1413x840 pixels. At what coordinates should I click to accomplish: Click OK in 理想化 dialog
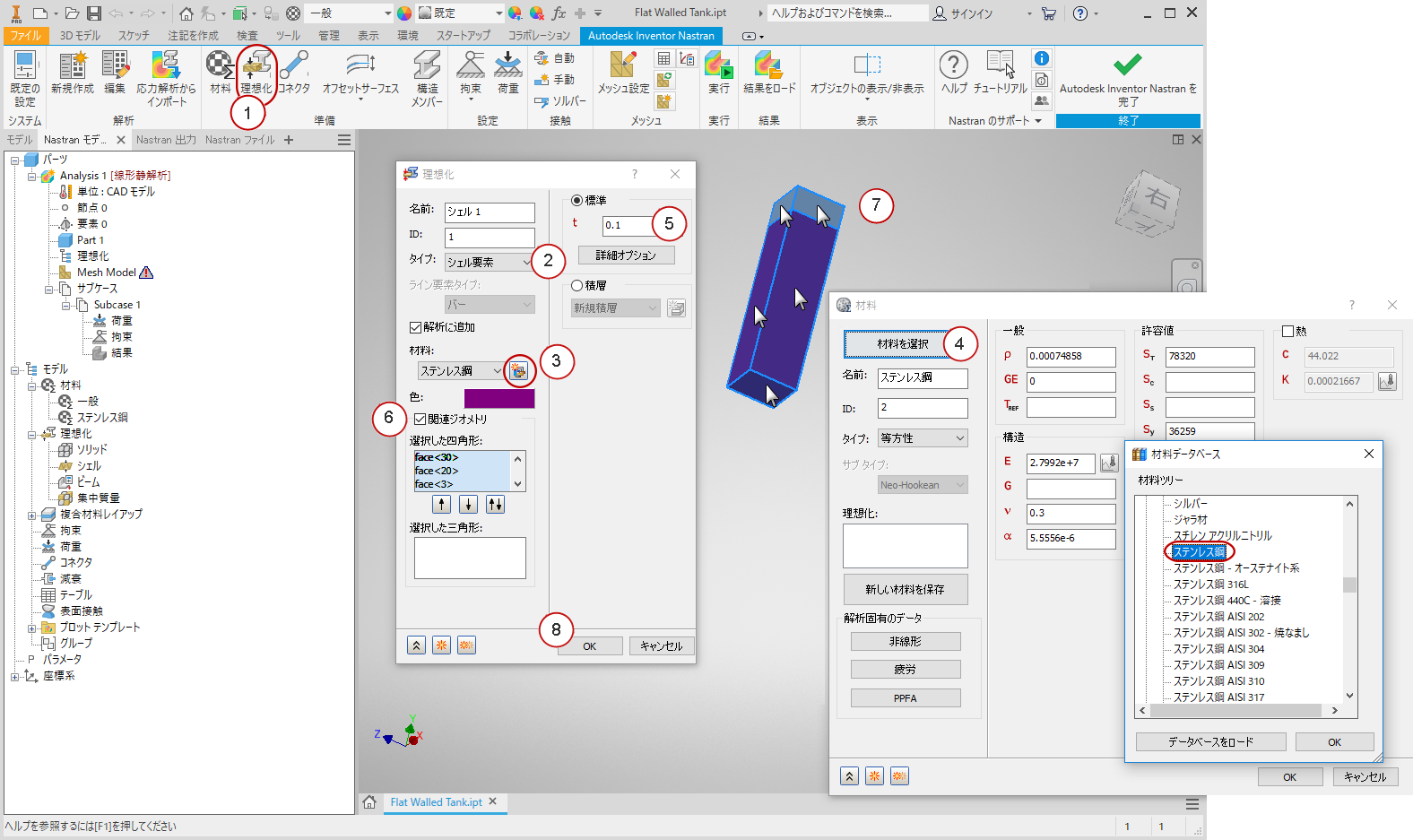tap(589, 646)
